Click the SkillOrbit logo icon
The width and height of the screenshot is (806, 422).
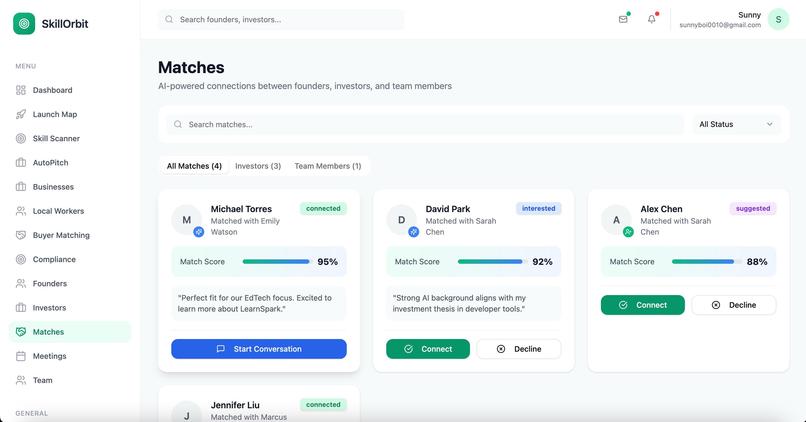[x=24, y=24]
